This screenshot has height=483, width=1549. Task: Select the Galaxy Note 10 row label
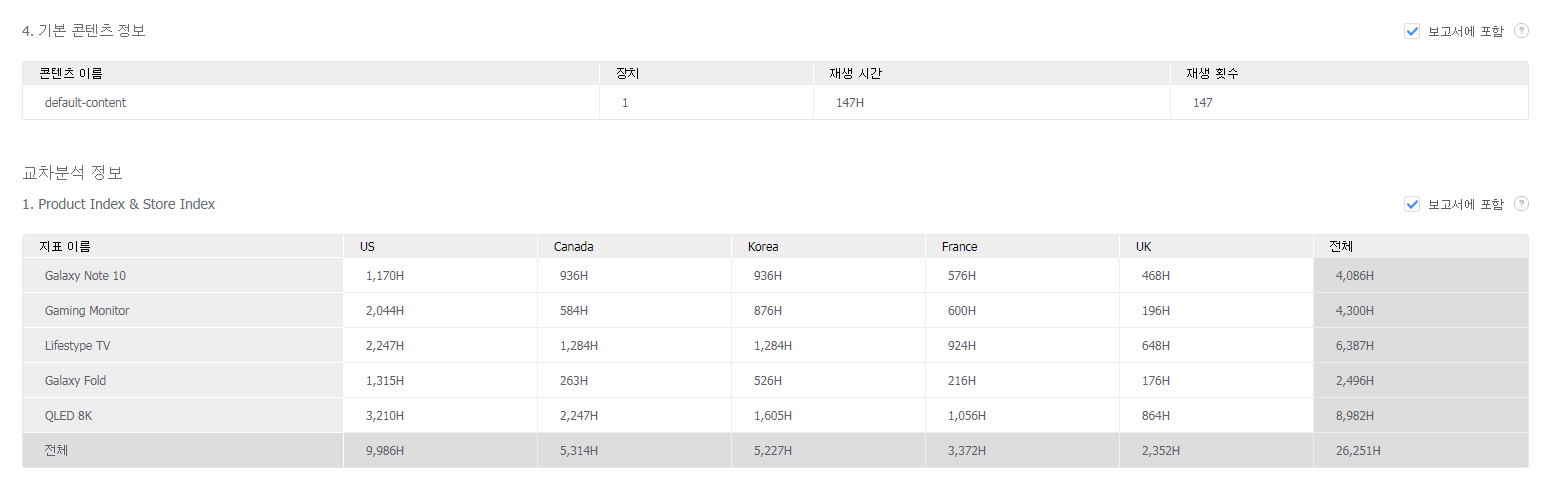pyautogui.click(x=85, y=276)
